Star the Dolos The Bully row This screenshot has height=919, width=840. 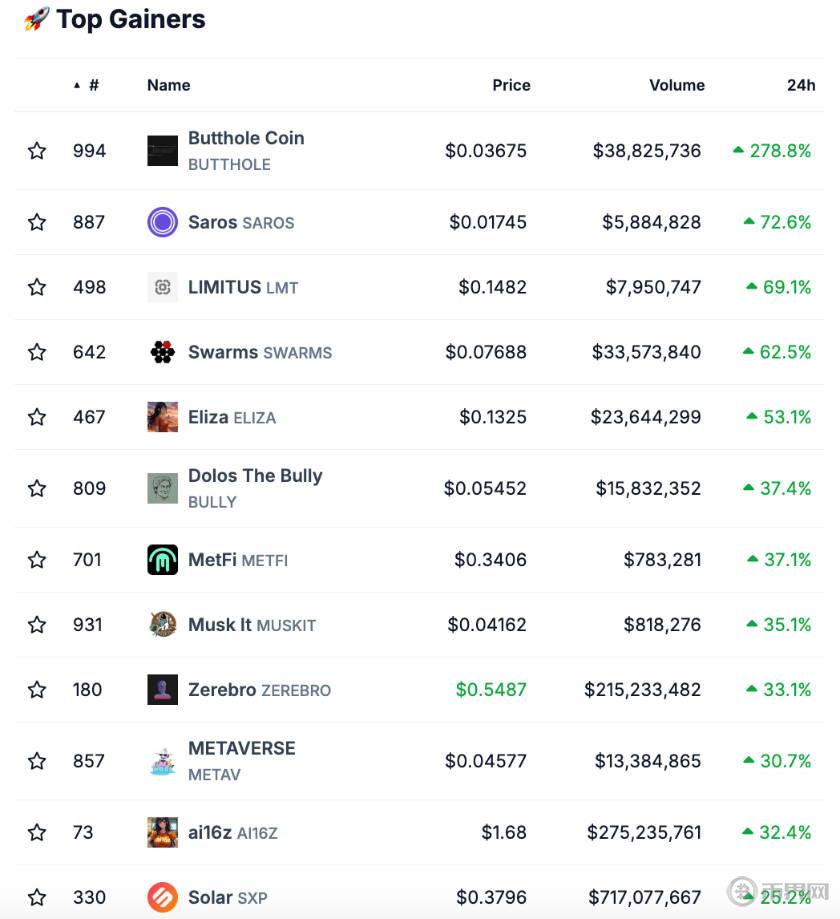pyautogui.click(x=37, y=488)
